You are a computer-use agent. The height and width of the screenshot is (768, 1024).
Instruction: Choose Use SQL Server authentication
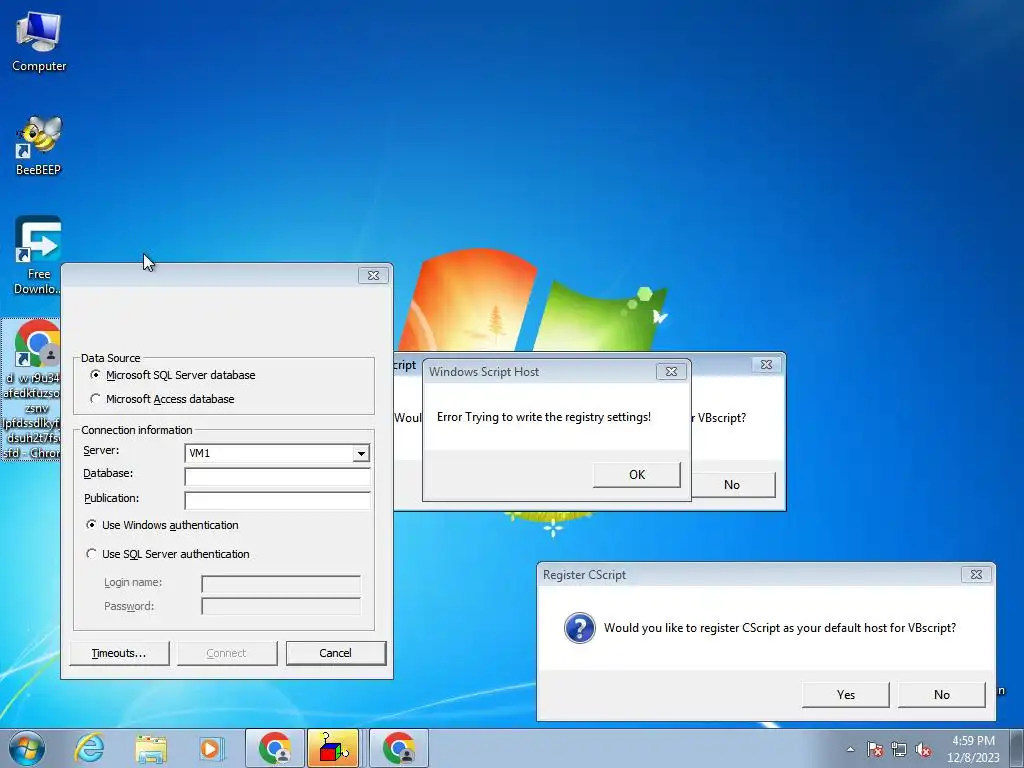(x=168, y=554)
